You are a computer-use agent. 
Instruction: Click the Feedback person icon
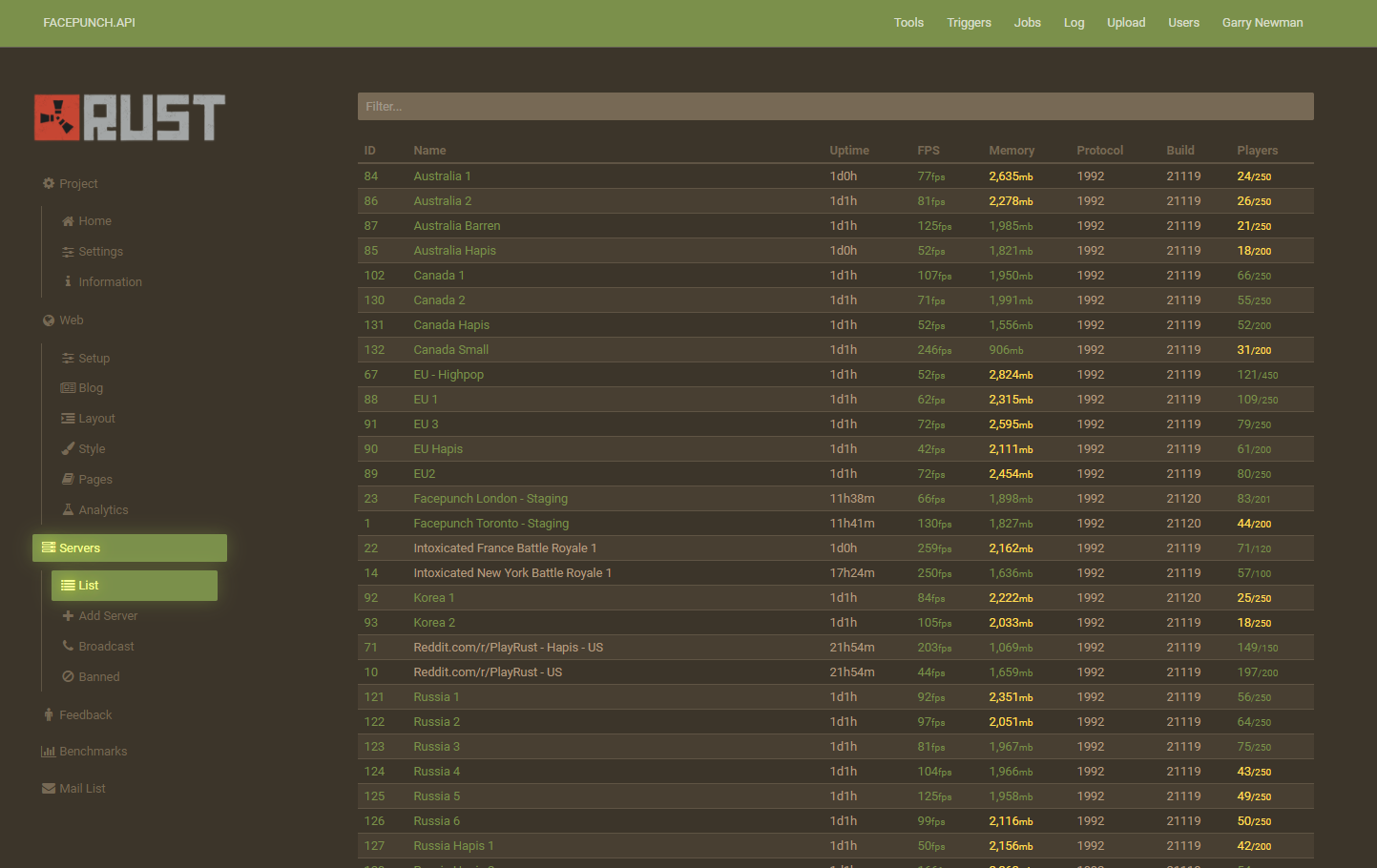click(x=49, y=714)
